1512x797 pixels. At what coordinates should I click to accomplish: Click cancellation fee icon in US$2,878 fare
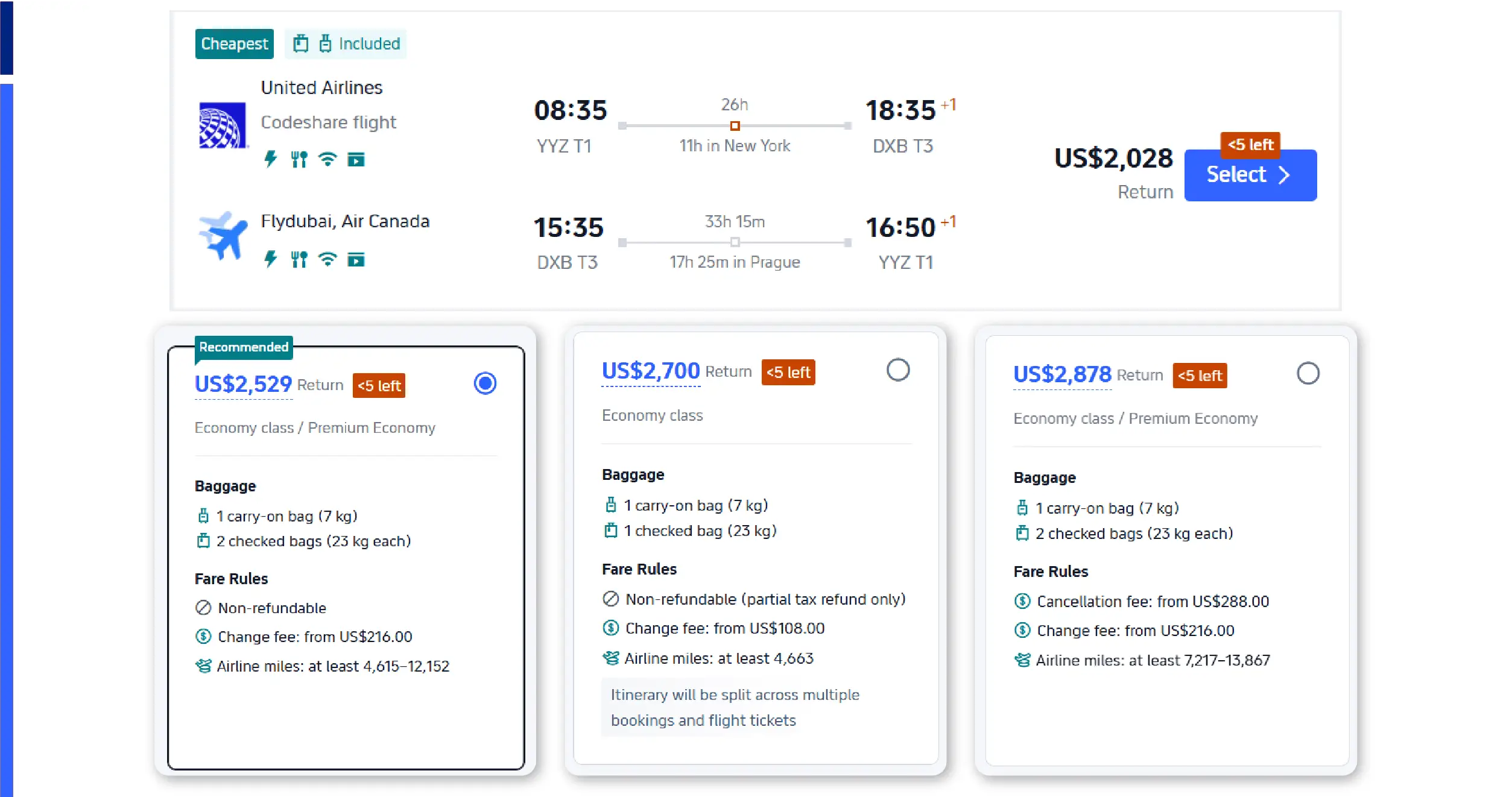click(x=1022, y=601)
